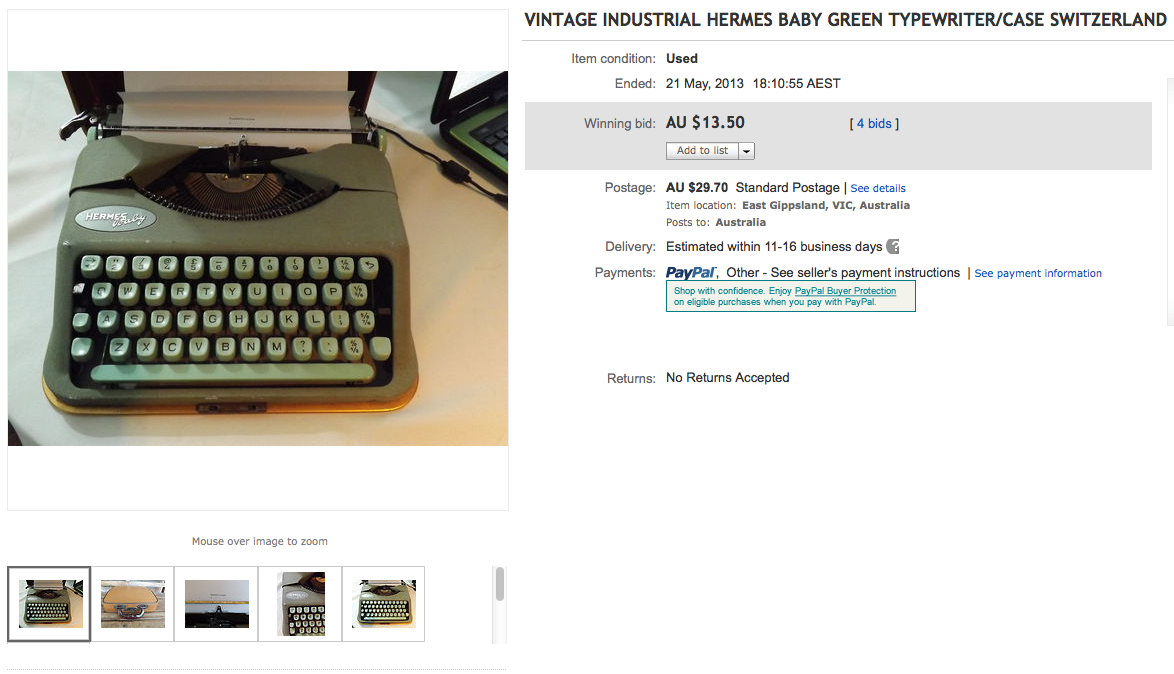Open the 4 bids link
Screen dimensions: 1174x674
(x=874, y=124)
